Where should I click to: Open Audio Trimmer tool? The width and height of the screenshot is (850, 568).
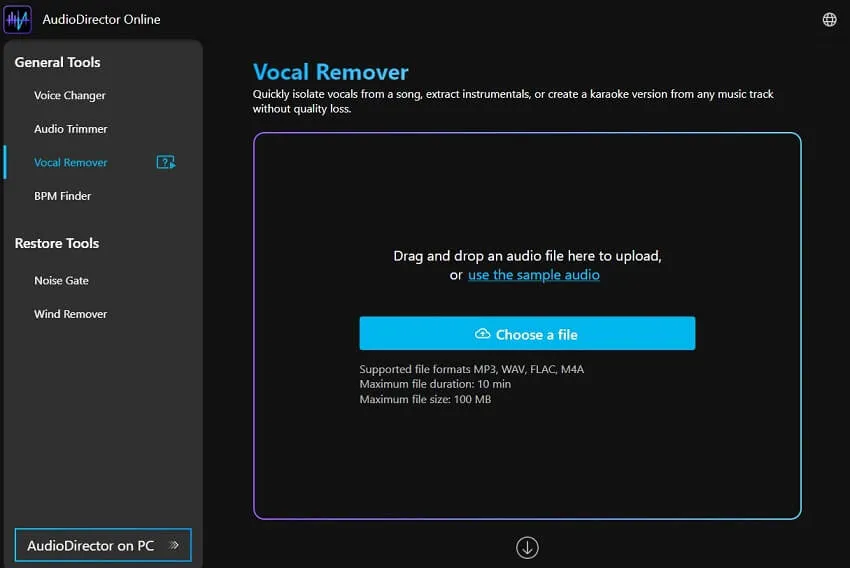[x=70, y=129]
